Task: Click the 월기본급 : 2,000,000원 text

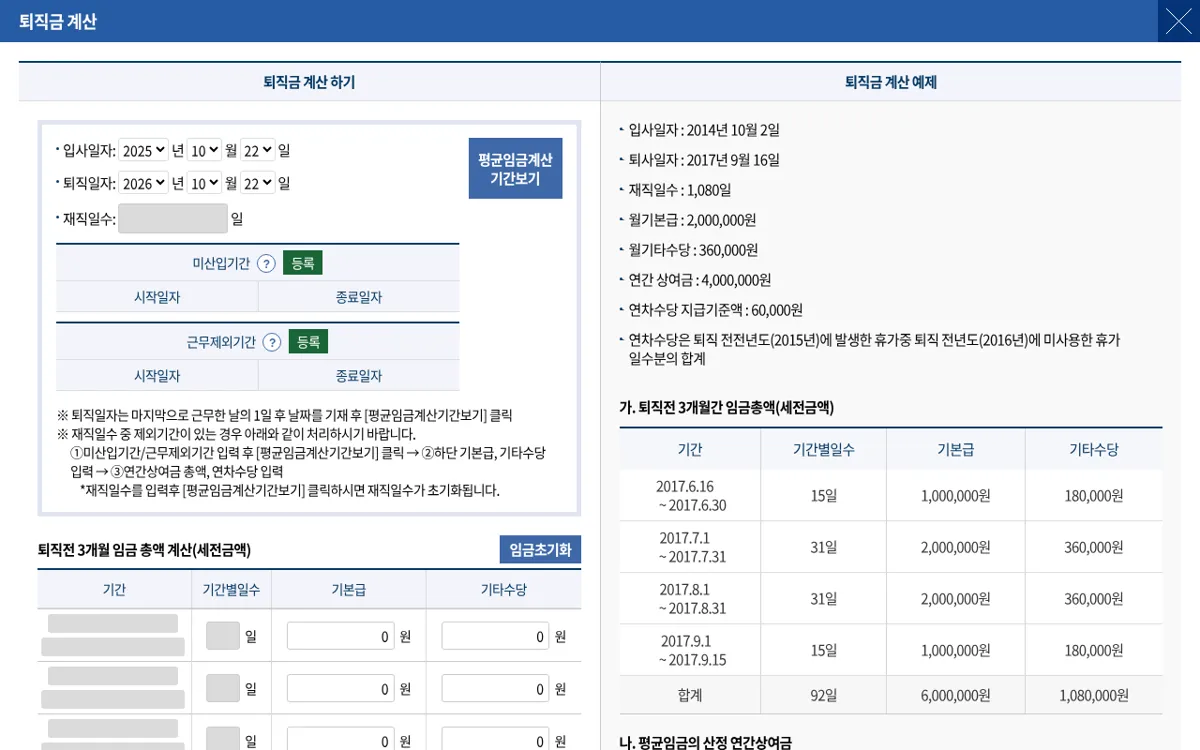Action: (692, 220)
